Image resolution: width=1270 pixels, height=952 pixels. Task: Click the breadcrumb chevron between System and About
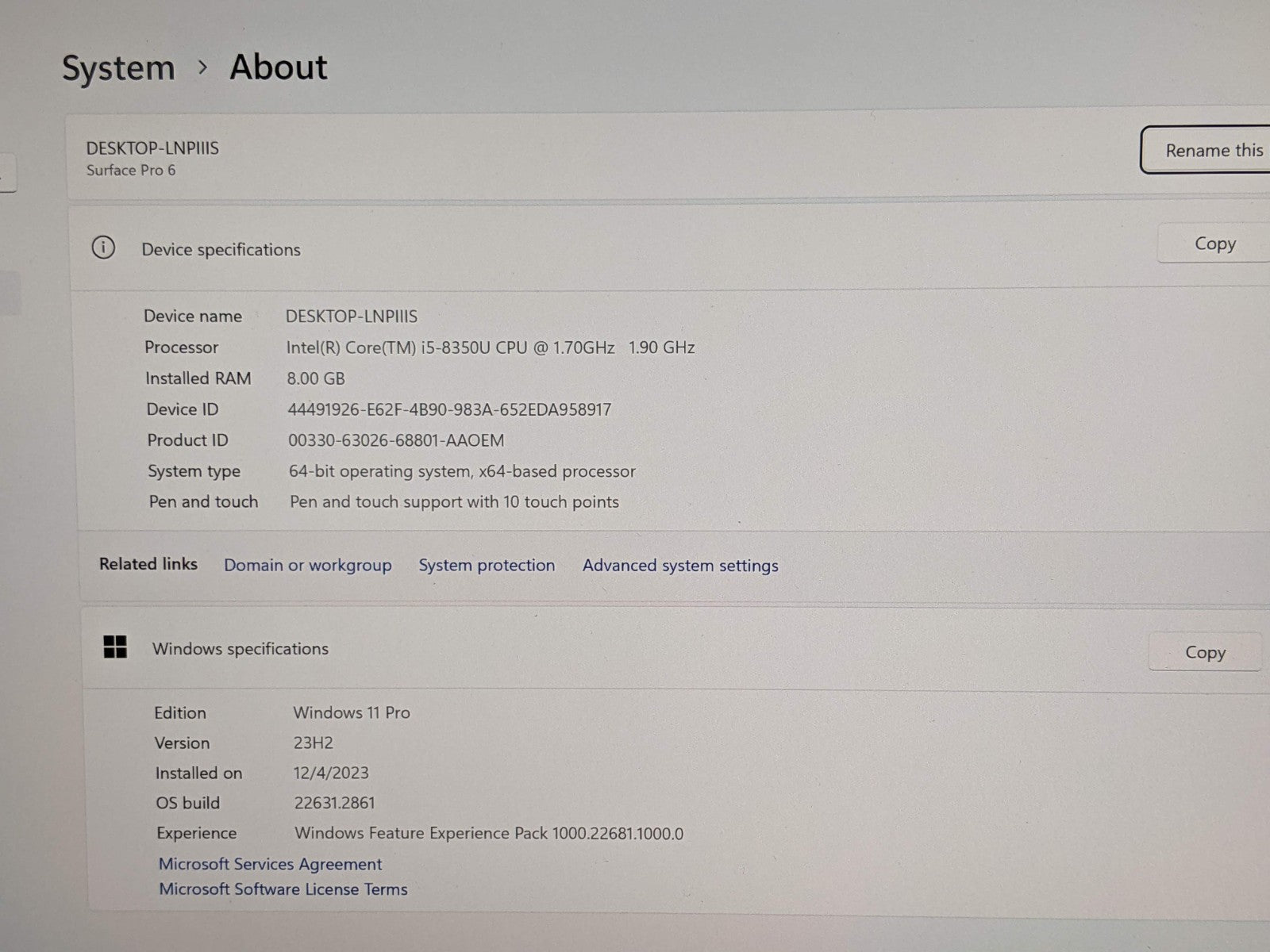click(202, 67)
